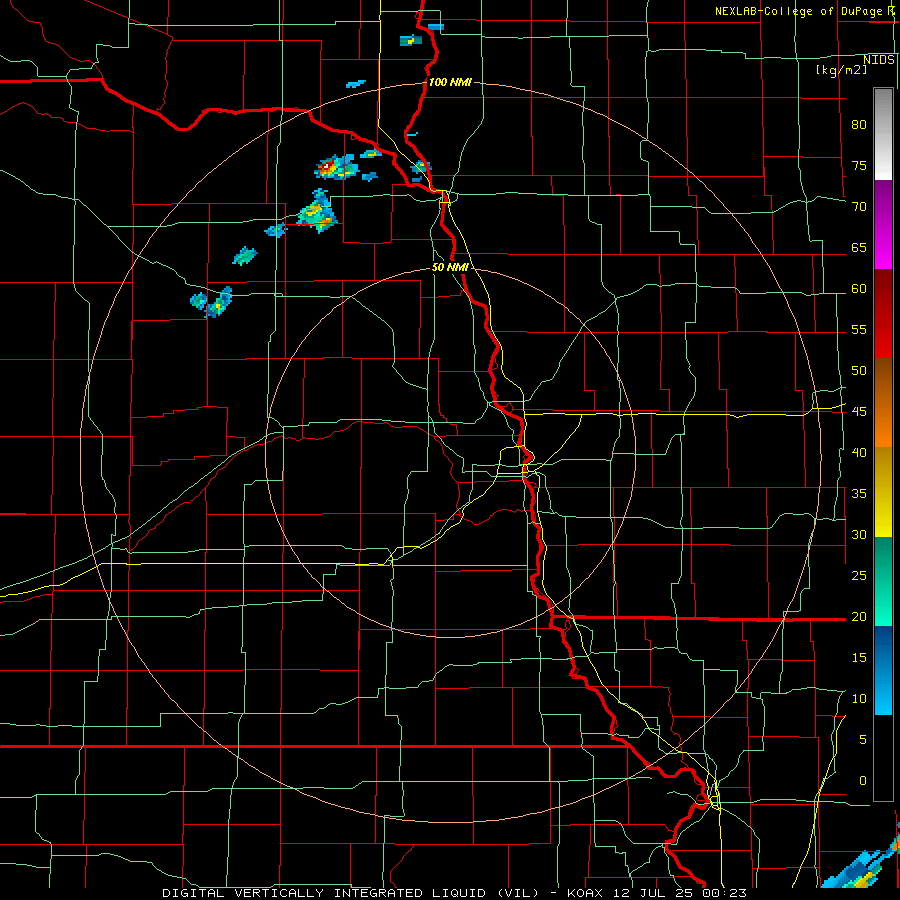900x900 pixels.
Task: Select the orange-brown segment of the color scale
Action: tap(883, 403)
